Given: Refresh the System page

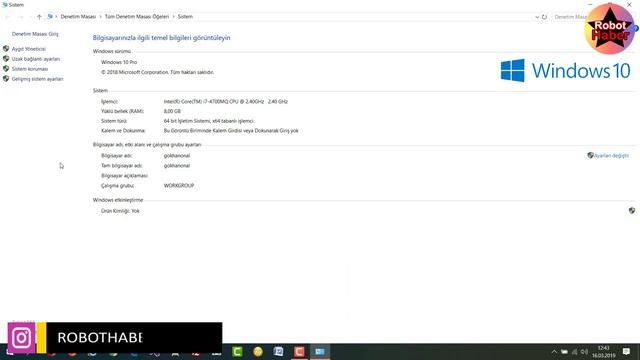Looking at the screenshot, I should (x=544, y=17).
